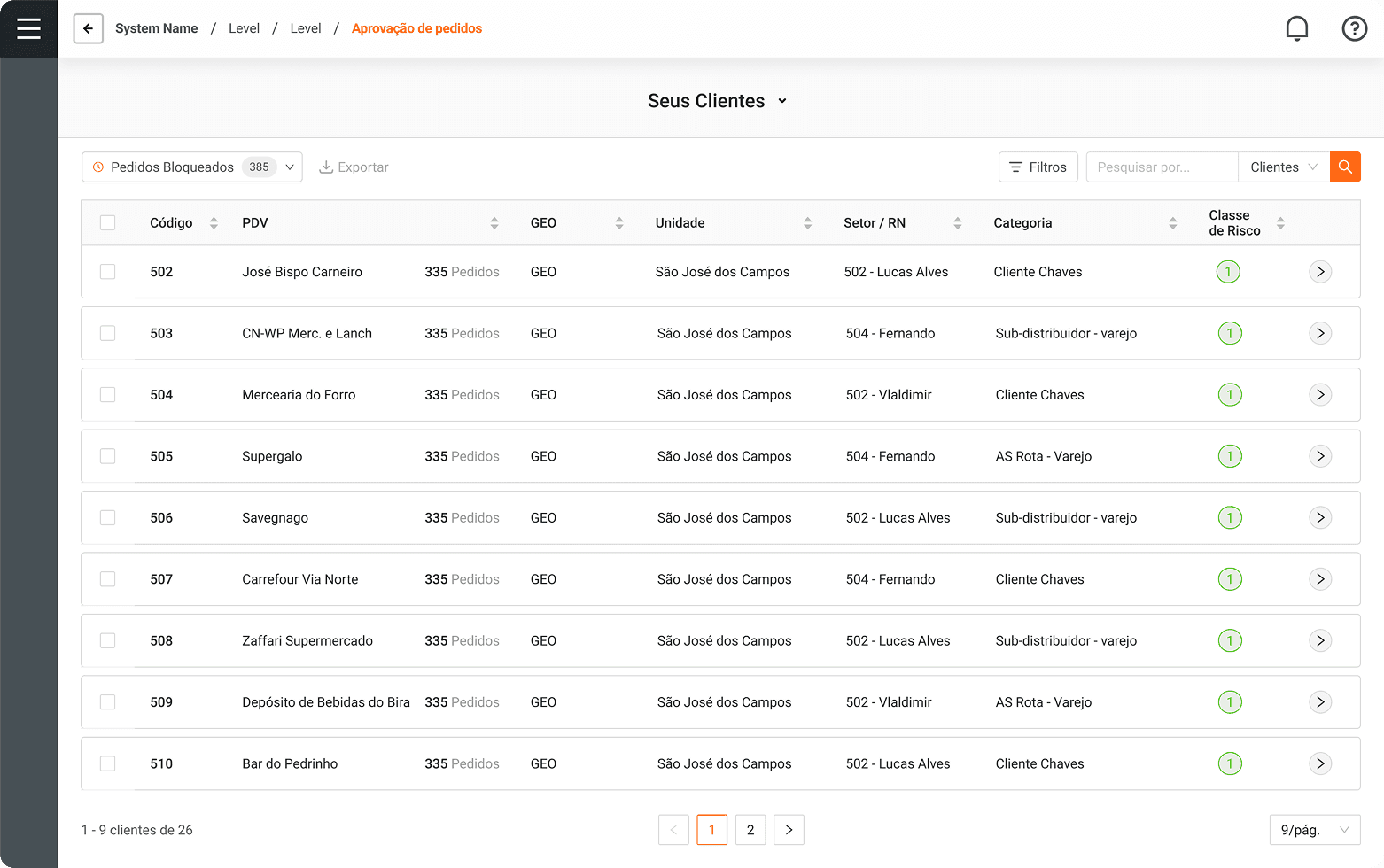Open the notifications bell

point(1296,28)
